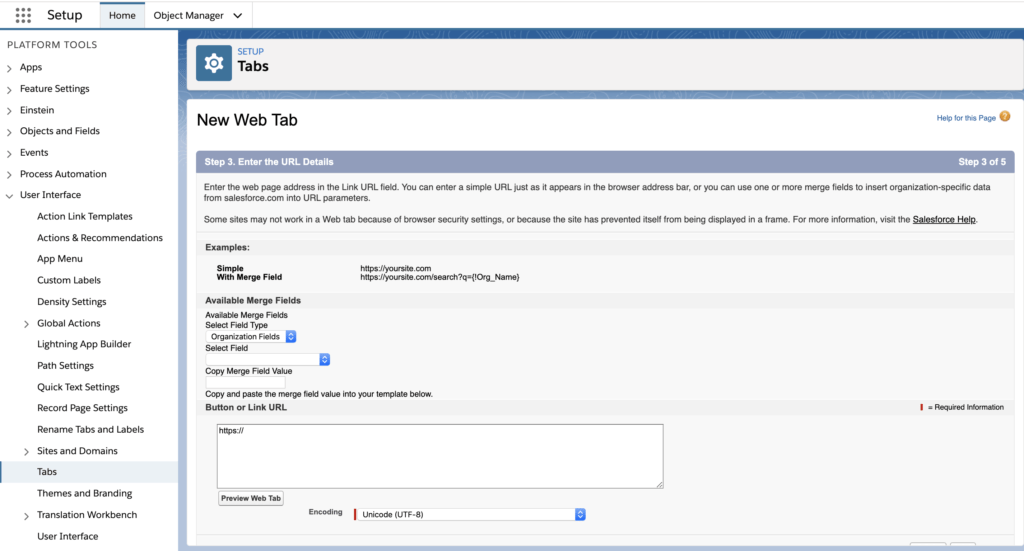Expand the Global Actions section
The height and width of the screenshot is (551, 1024).
pyautogui.click(x=27, y=324)
